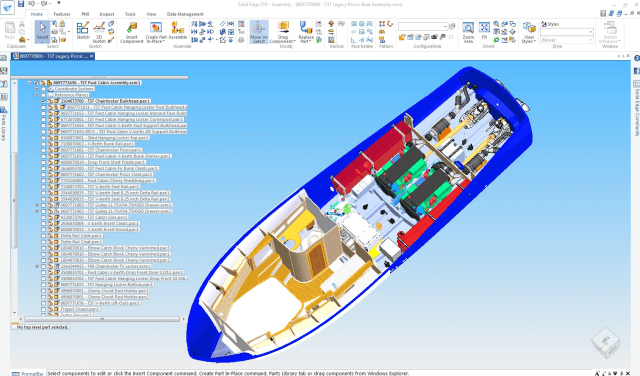Select the T37 Legacy Picnic document tab
Image resolution: width=640 pixels, height=376 pixels.
tap(53, 56)
